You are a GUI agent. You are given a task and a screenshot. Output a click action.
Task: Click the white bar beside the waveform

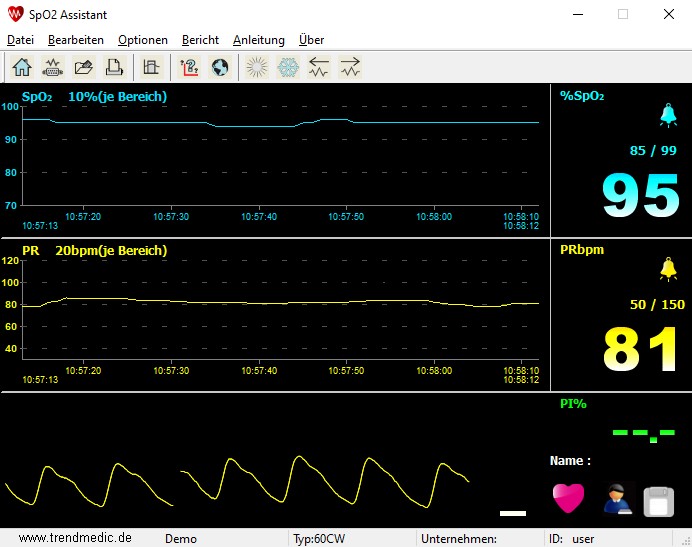(513, 513)
